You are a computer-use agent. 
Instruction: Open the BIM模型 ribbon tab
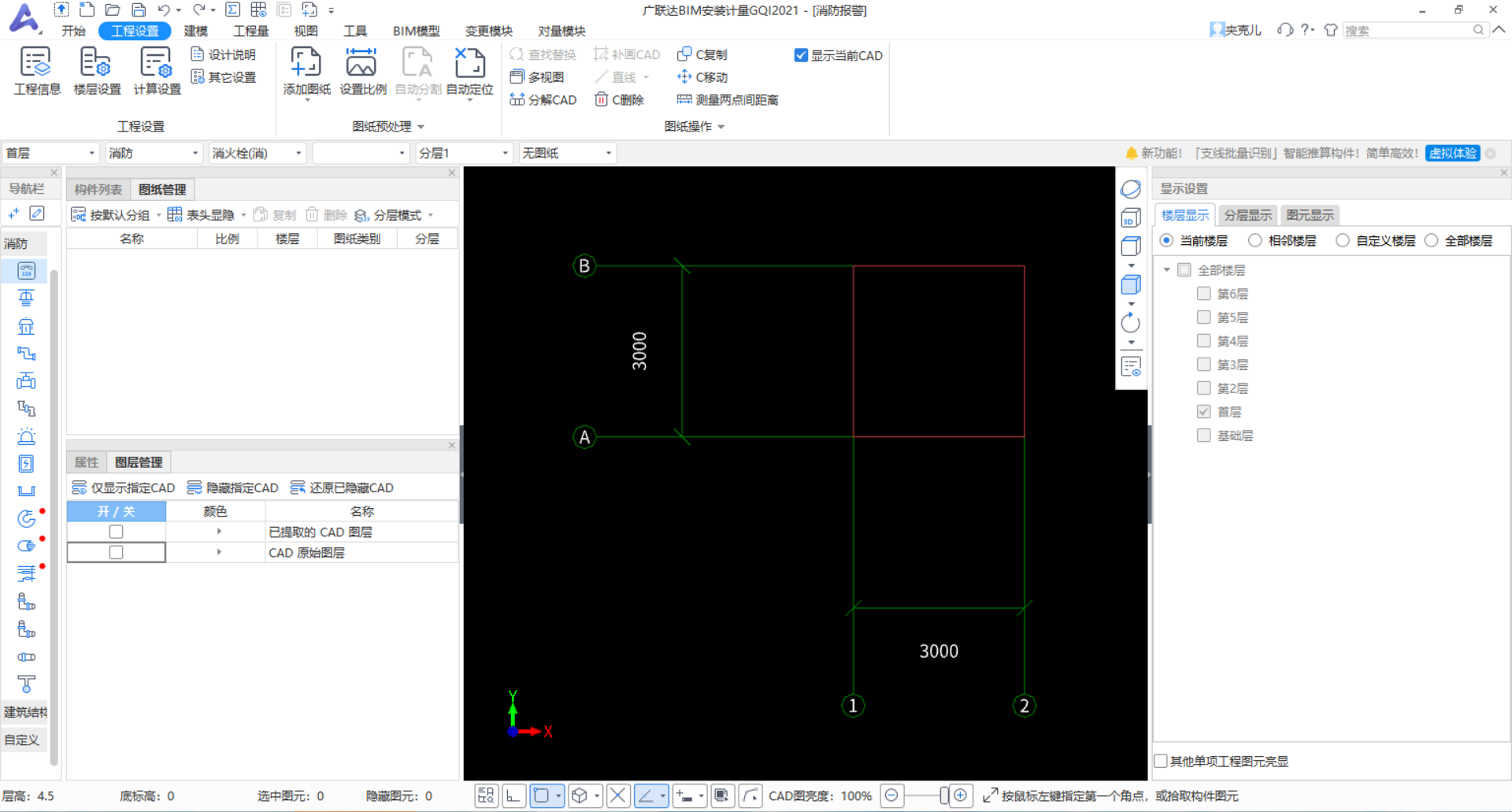pyautogui.click(x=416, y=31)
